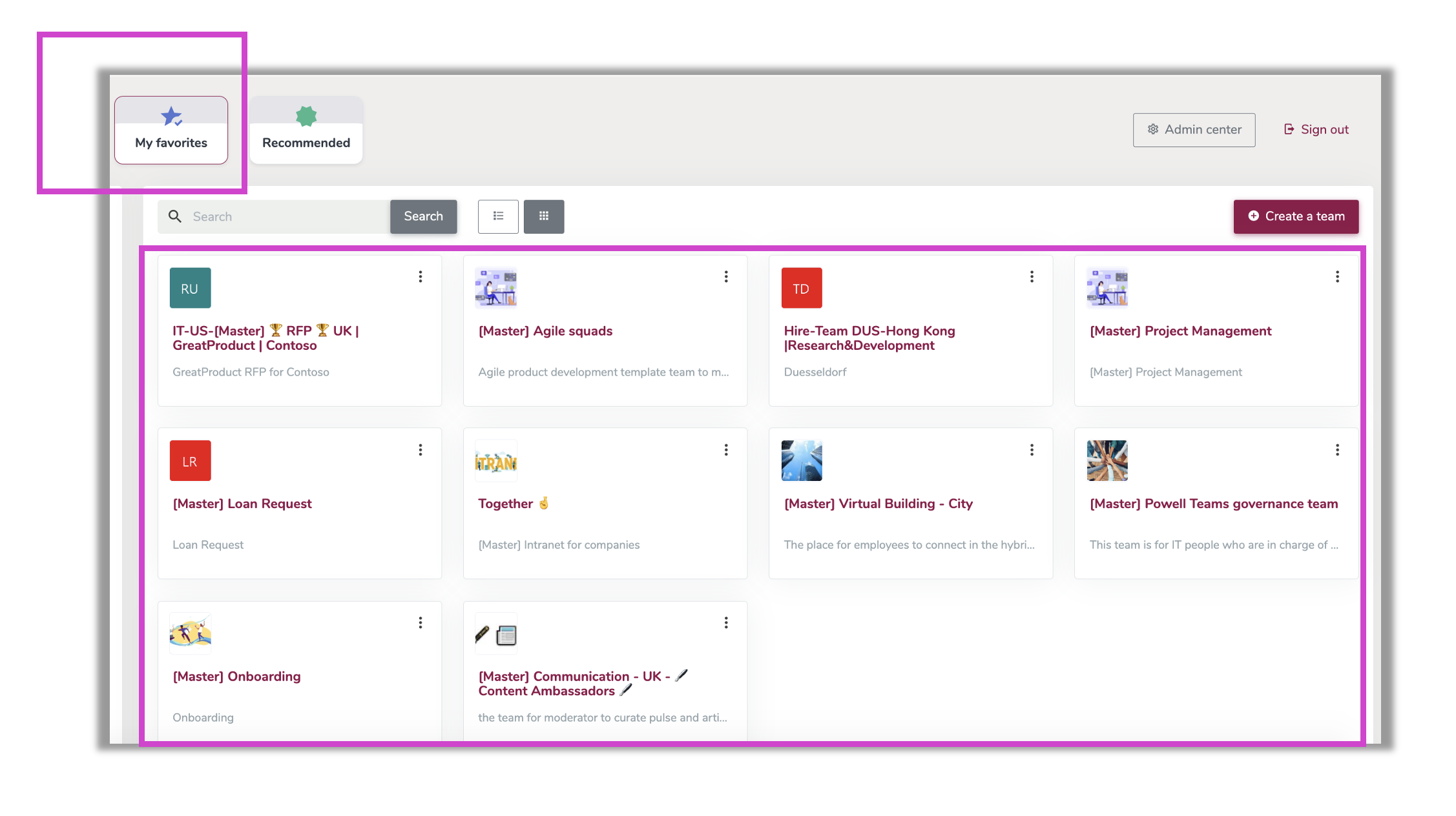The width and height of the screenshot is (1456, 816).
Task: Click the plus icon in Create a team
Action: point(1253,216)
